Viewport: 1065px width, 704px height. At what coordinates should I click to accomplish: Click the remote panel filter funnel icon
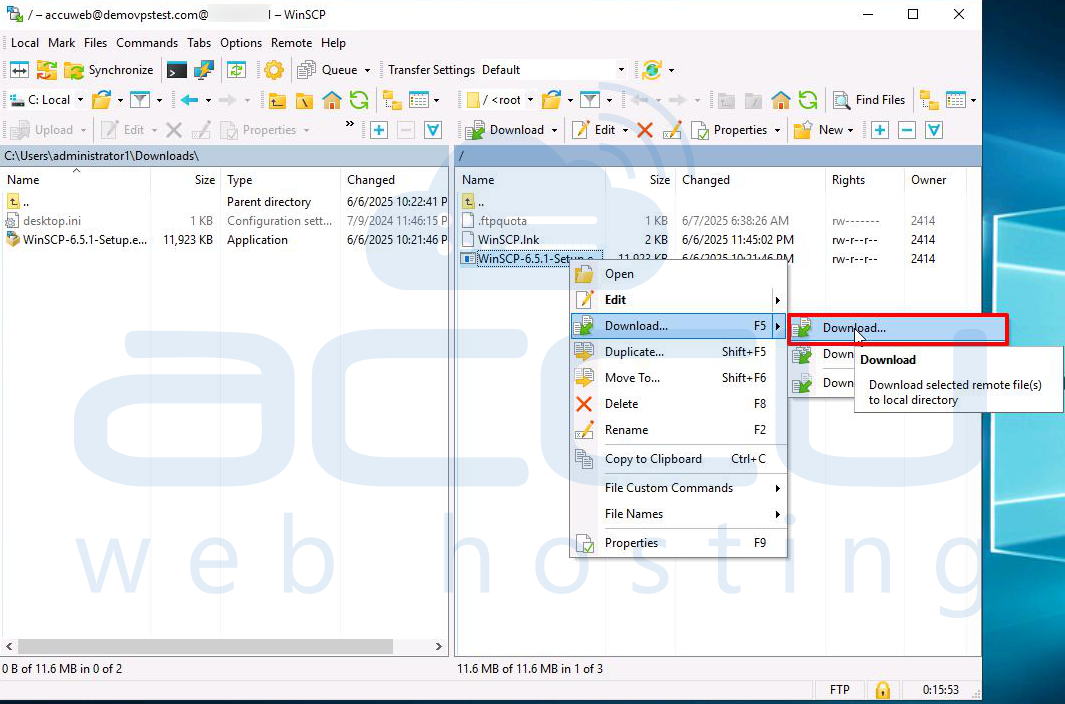click(590, 100)
